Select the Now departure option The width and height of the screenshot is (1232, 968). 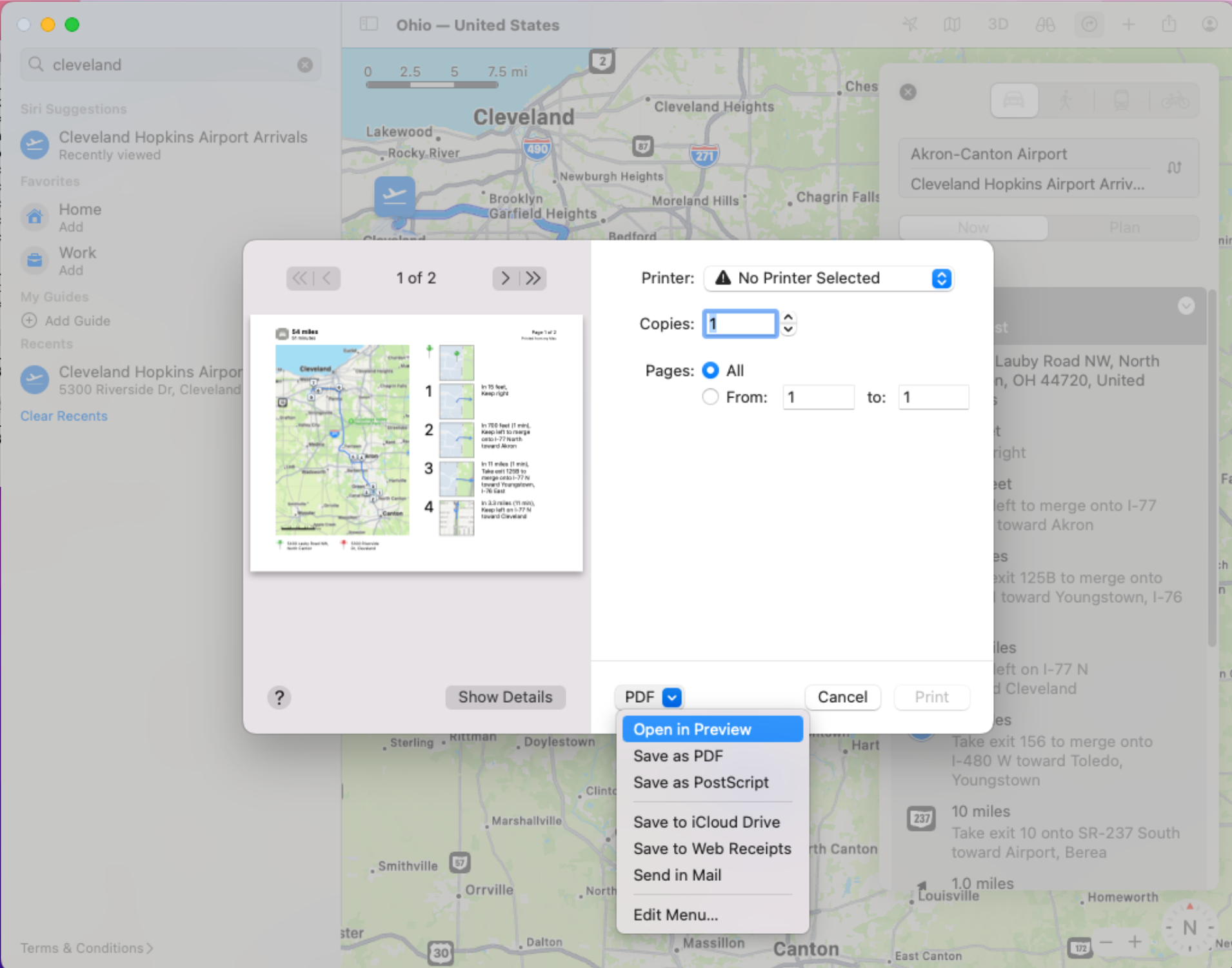tap(973, 228)
